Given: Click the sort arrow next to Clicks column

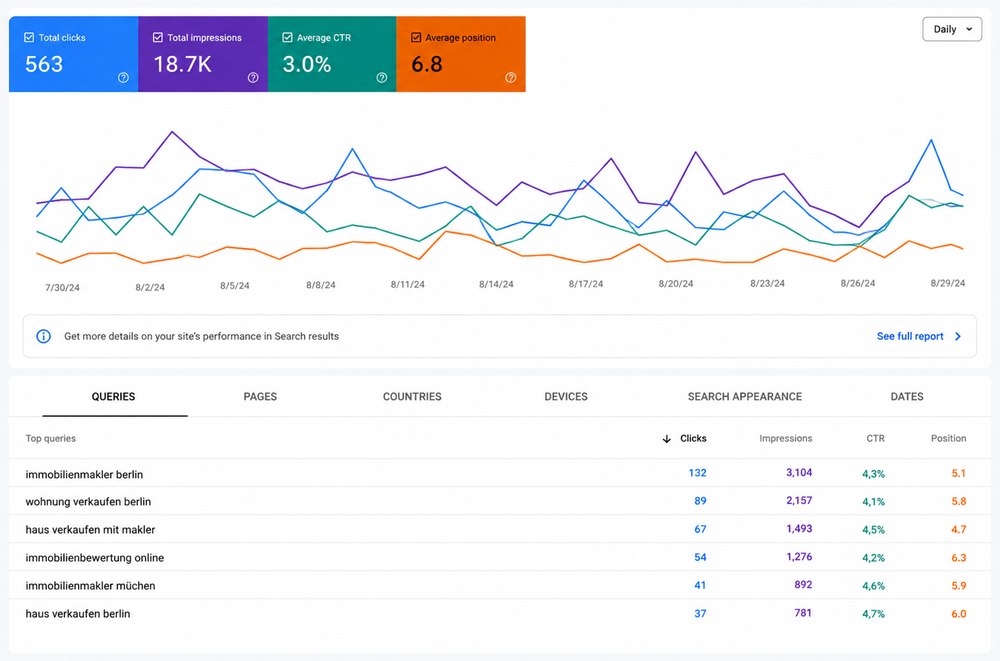Looking at the screenshot, I should (666, 439).
